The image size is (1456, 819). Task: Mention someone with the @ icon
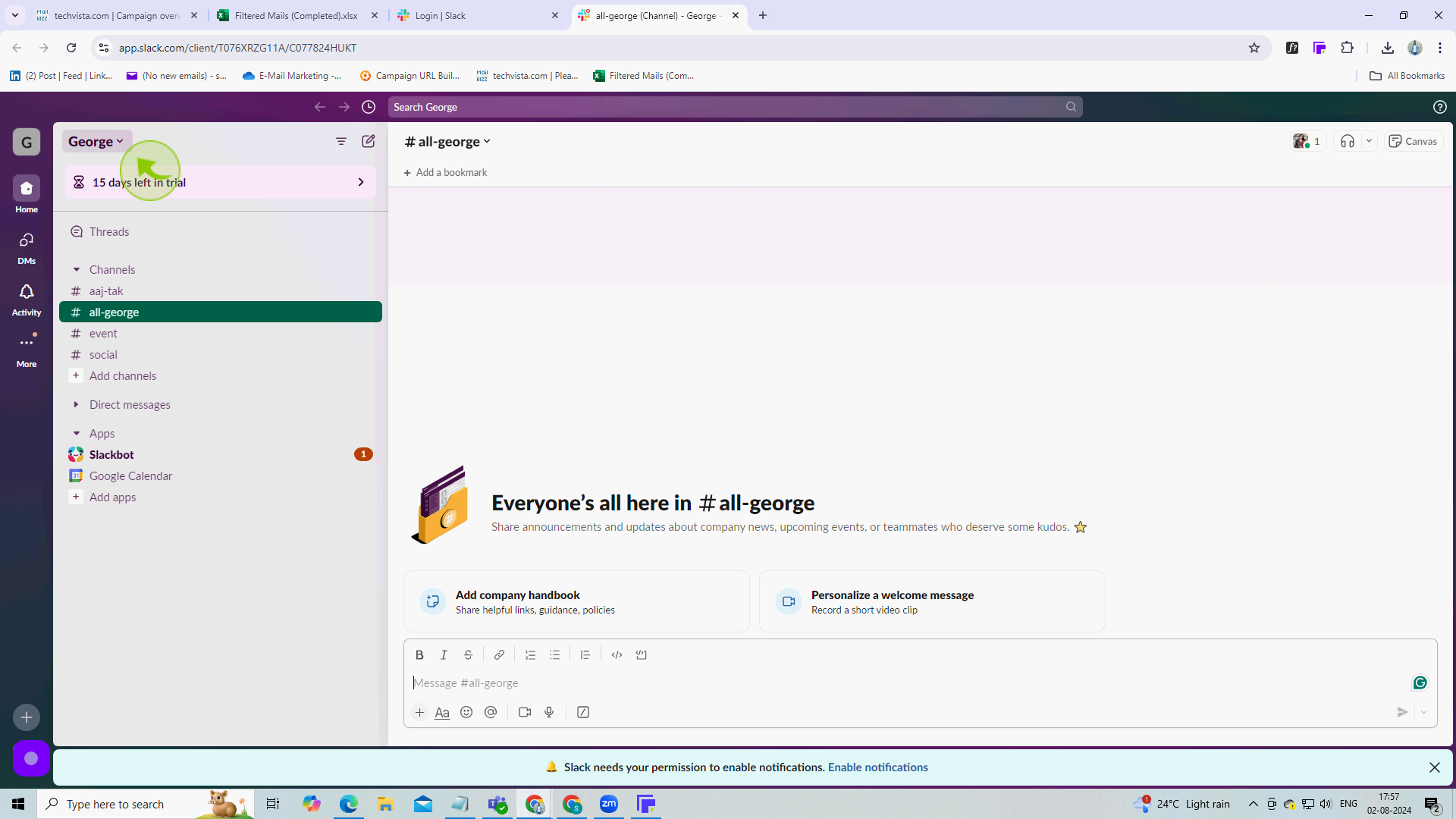click(491, 712)
